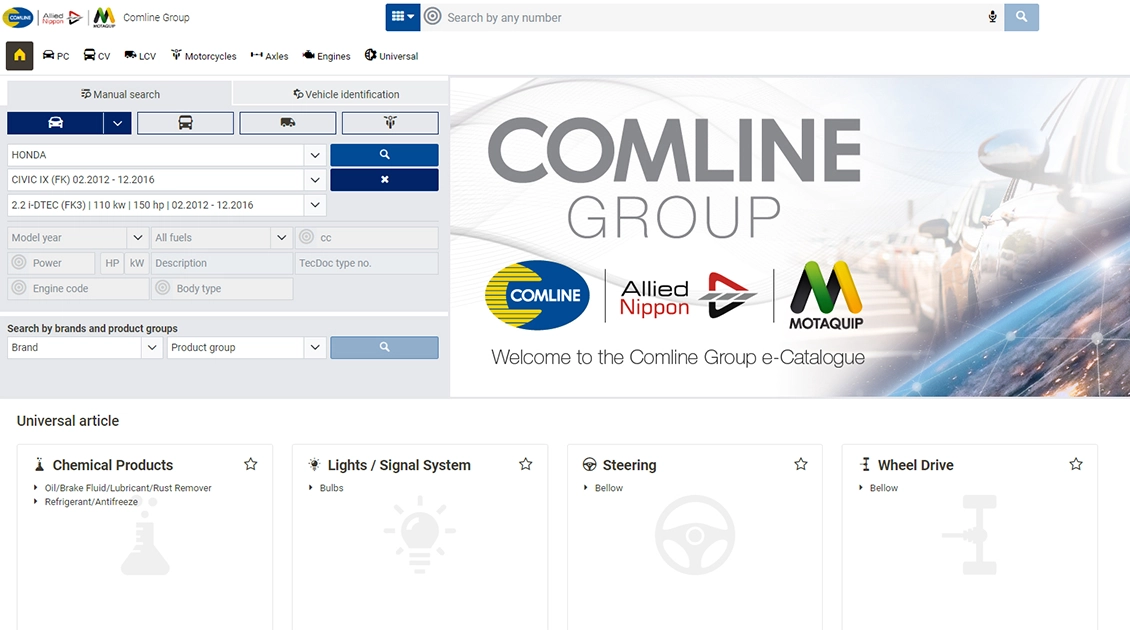1130x630 pixels.
Task: Select the passenger car type button
Action: click(55, 123)
